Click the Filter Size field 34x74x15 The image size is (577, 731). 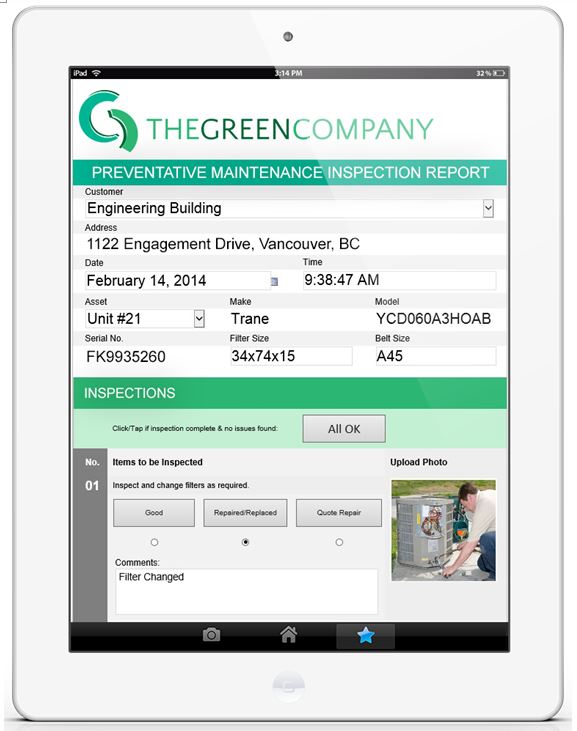(x=291, y=356)
